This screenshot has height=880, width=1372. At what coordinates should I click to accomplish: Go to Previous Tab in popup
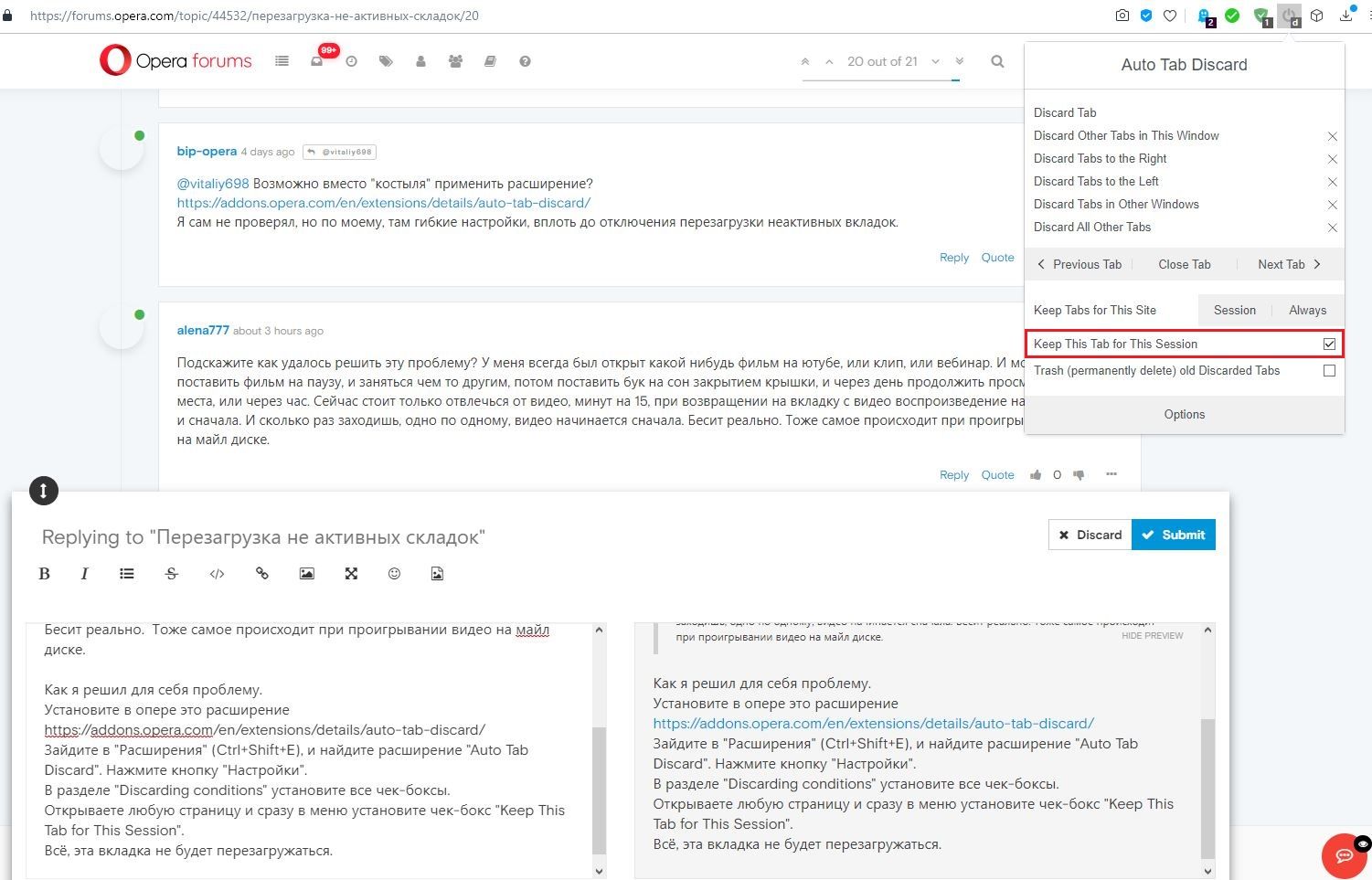tap(1080, 264)
